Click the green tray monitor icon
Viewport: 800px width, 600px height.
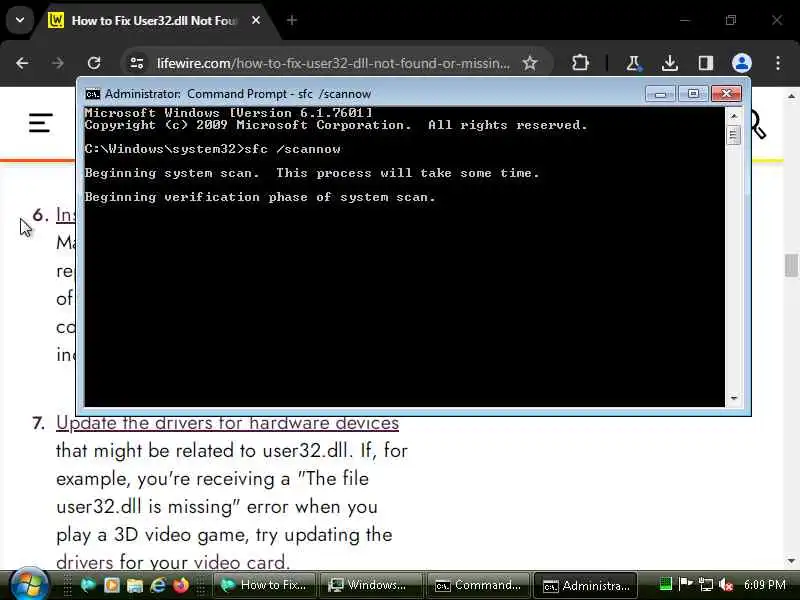pos(665,583)
